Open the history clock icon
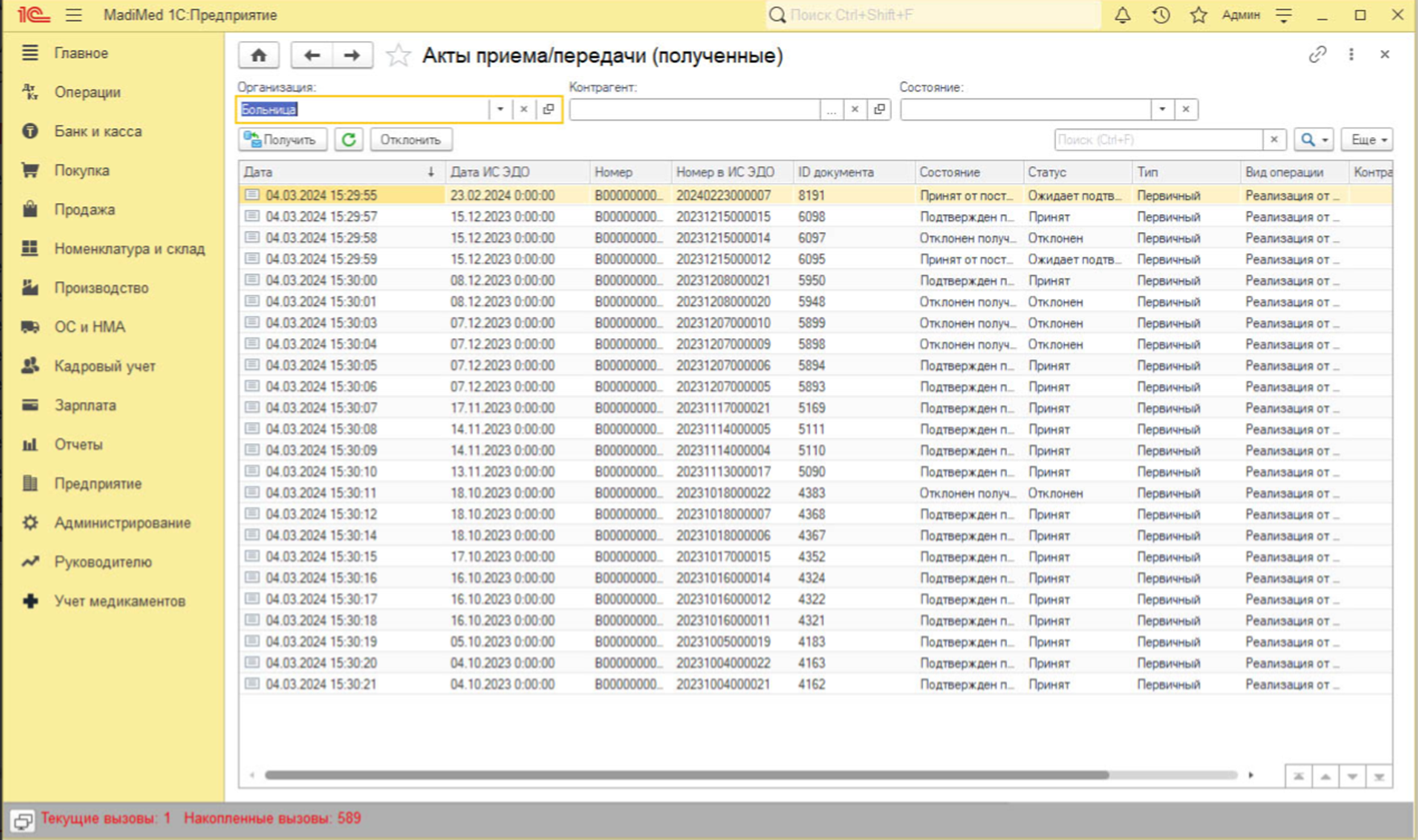 pos(1160,15)
